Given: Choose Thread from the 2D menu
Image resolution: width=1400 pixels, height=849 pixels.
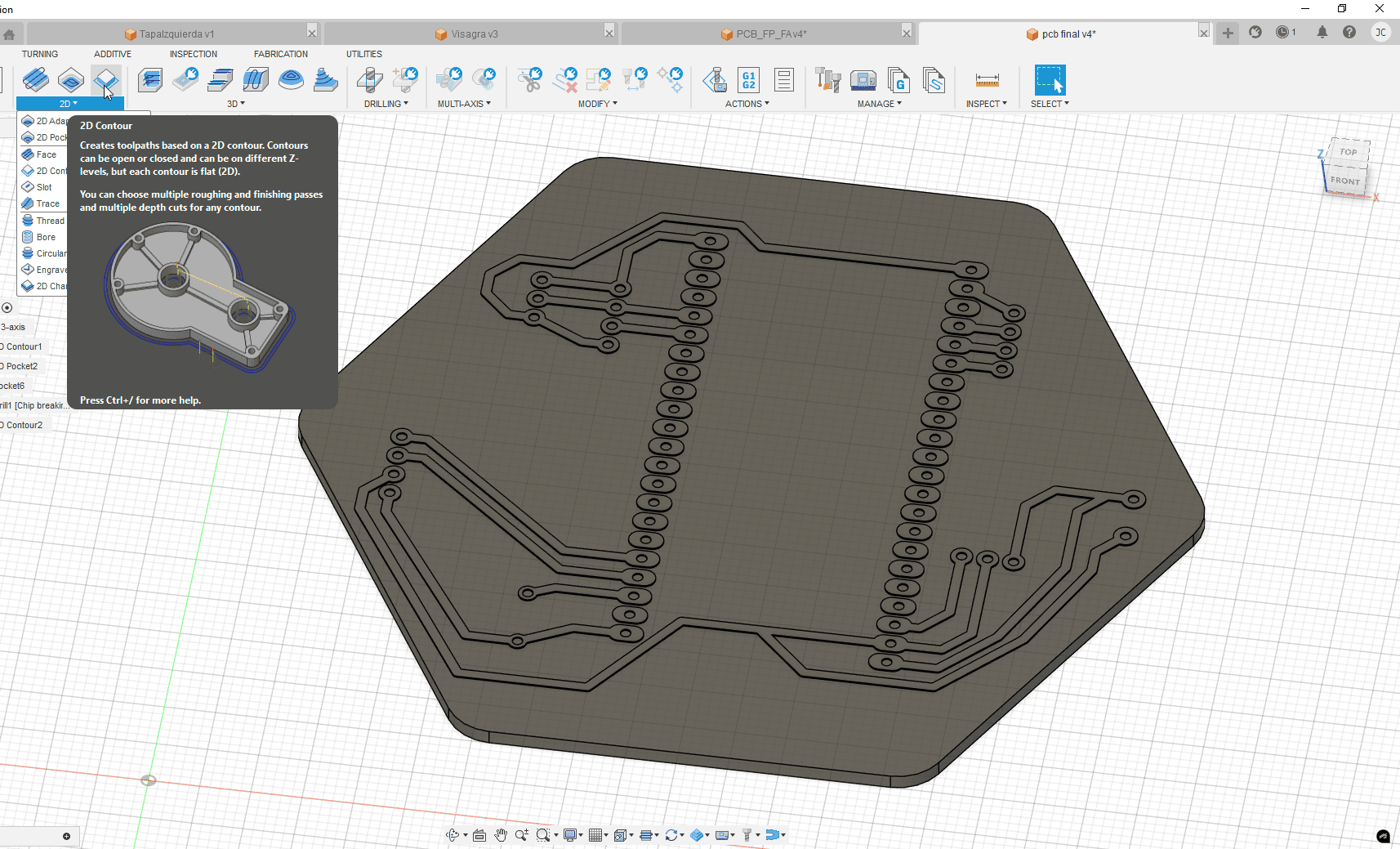Looking at the screenshot, I should tap(50, 221).
